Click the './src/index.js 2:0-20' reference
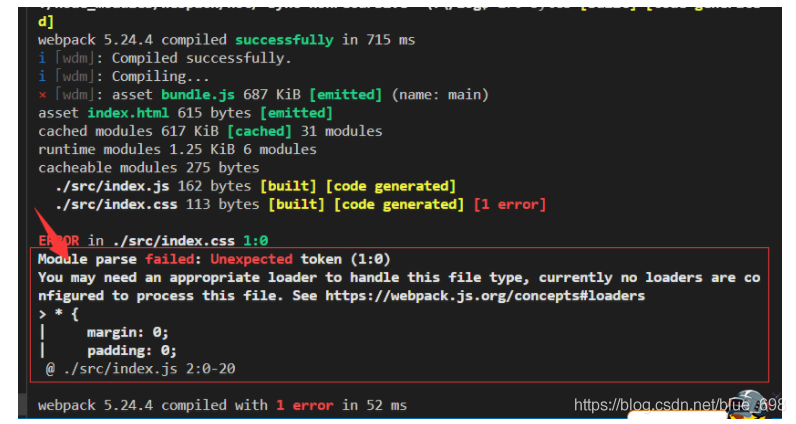Image resolution: width=796 pixels, height=424 pixels. [x=149, y=369]
